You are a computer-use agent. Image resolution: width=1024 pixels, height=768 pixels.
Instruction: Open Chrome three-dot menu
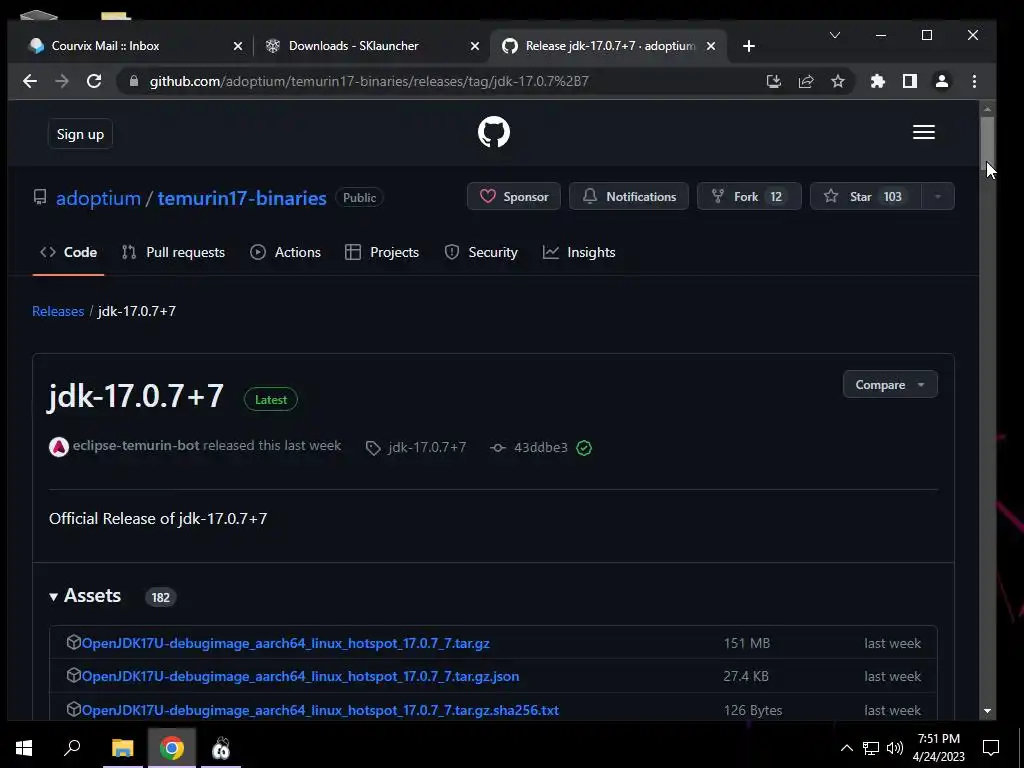click(x=974, y=81)
